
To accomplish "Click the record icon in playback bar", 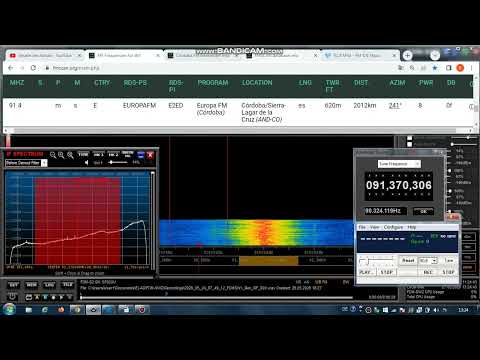I will pyautogui.click(x=53, y=297).
